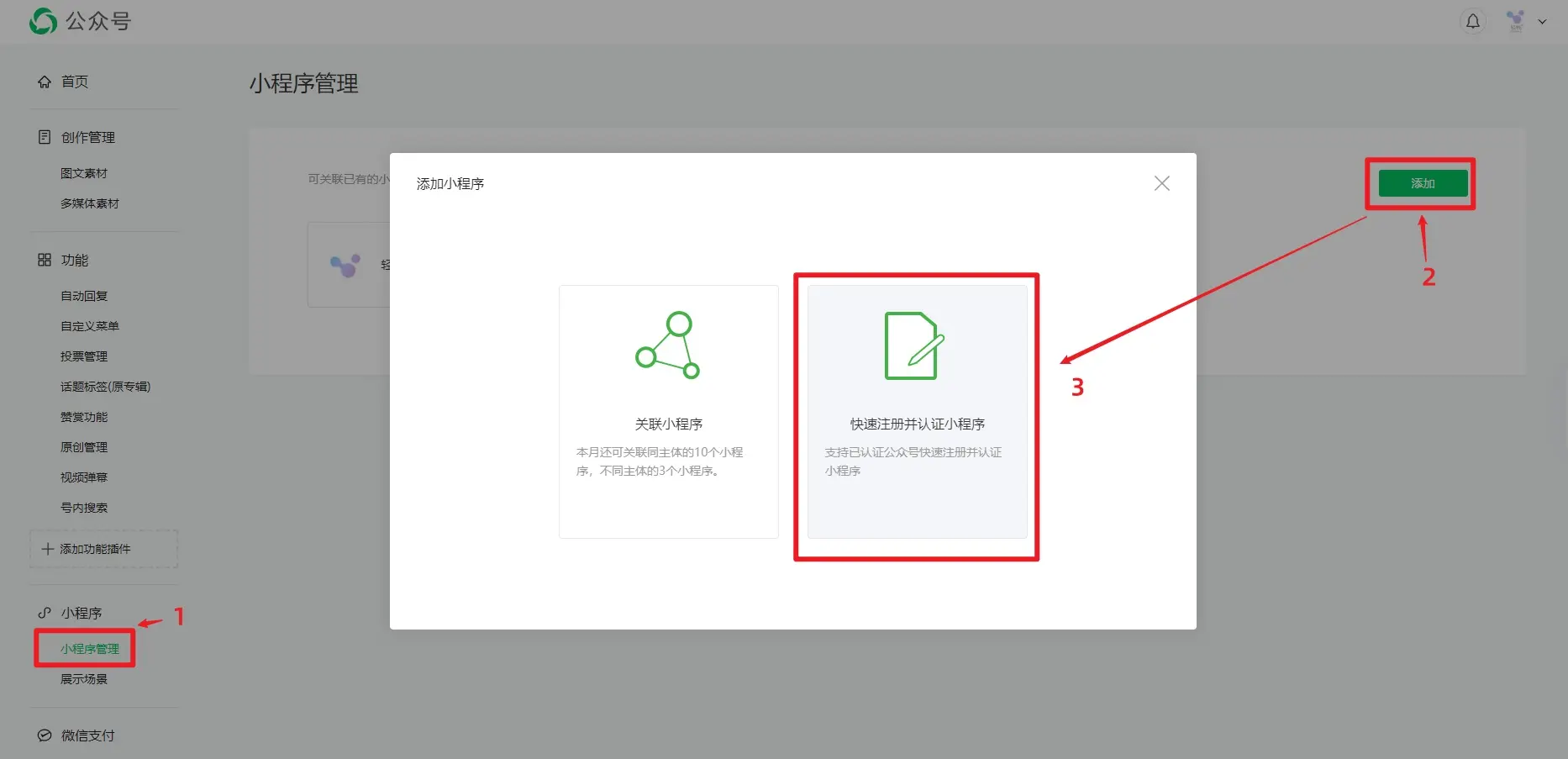
Task: Open the account avatar menu
Action: [x=1515, y=22]
